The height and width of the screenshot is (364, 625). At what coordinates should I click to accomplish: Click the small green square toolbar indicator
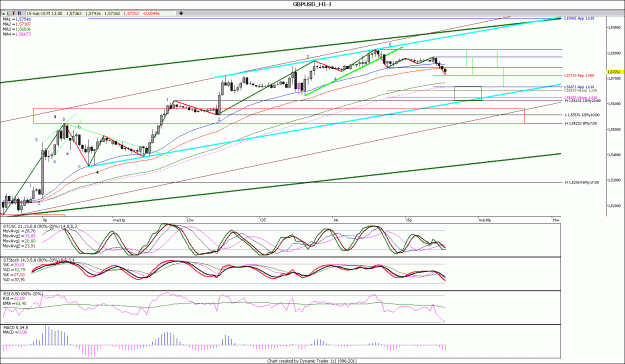[3, 14]
